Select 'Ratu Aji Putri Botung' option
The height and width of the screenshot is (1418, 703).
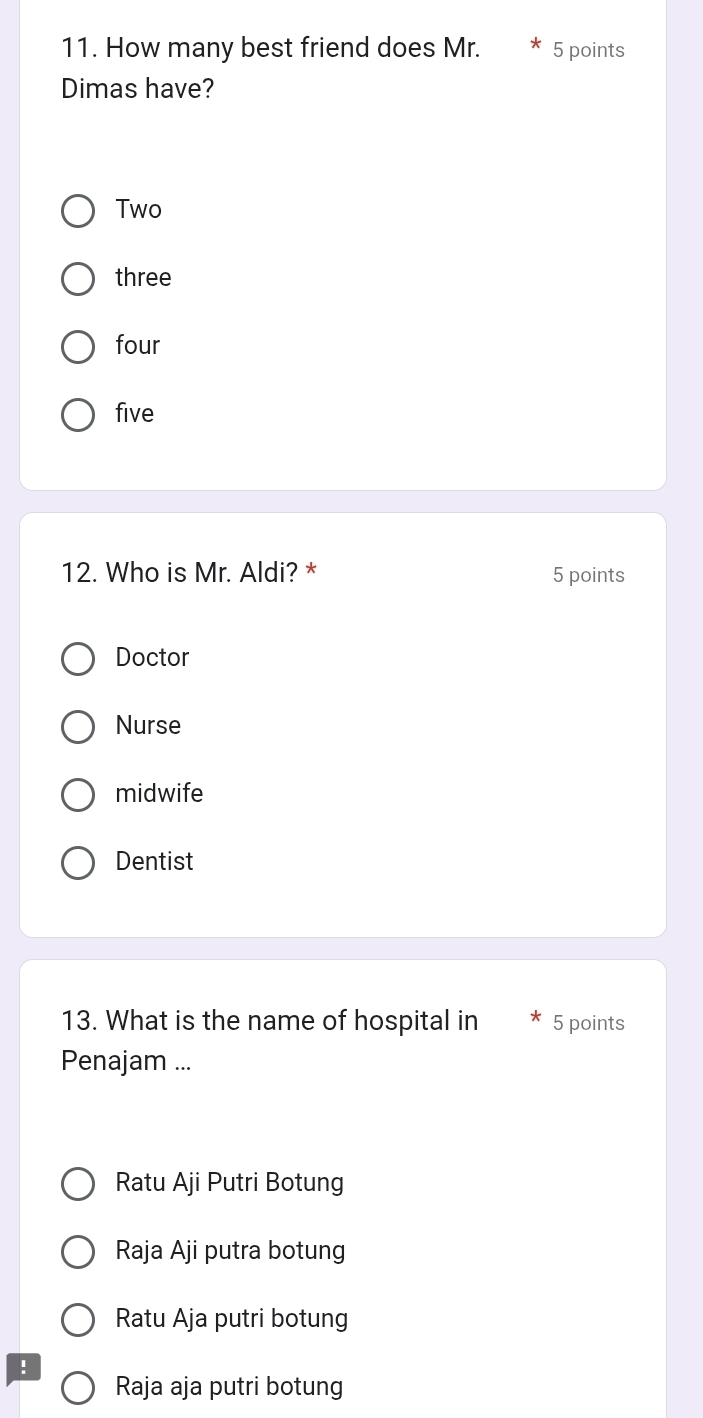(x=79, y=1184)
